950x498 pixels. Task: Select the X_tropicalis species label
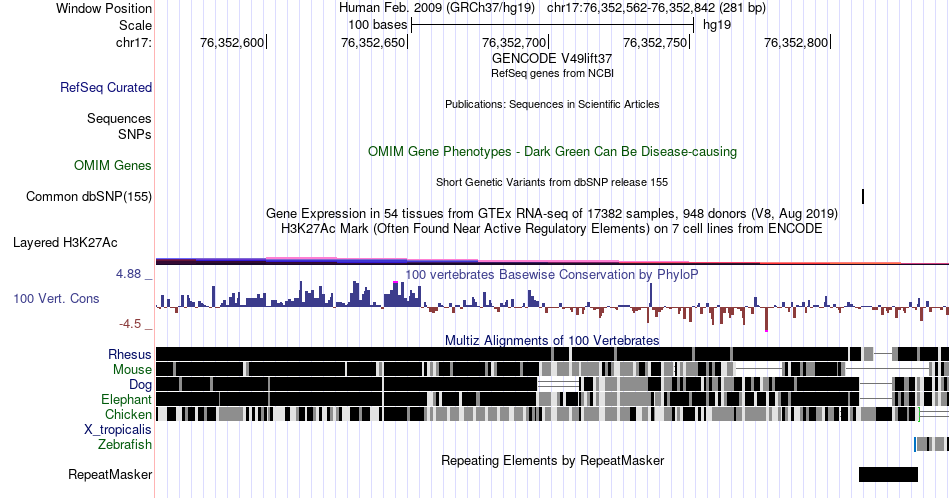pos(118,430)
